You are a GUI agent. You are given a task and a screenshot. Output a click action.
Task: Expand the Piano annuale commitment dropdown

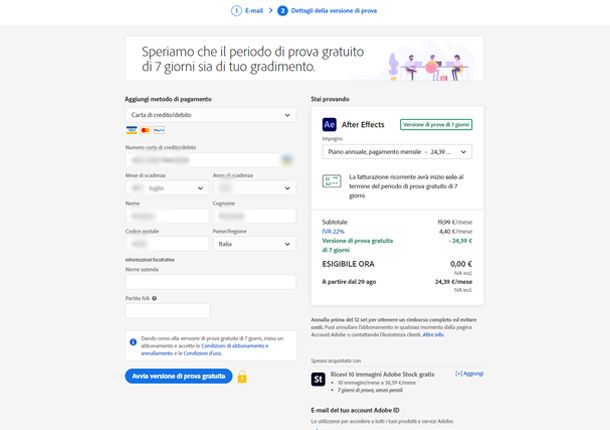(x=397, y=152)
